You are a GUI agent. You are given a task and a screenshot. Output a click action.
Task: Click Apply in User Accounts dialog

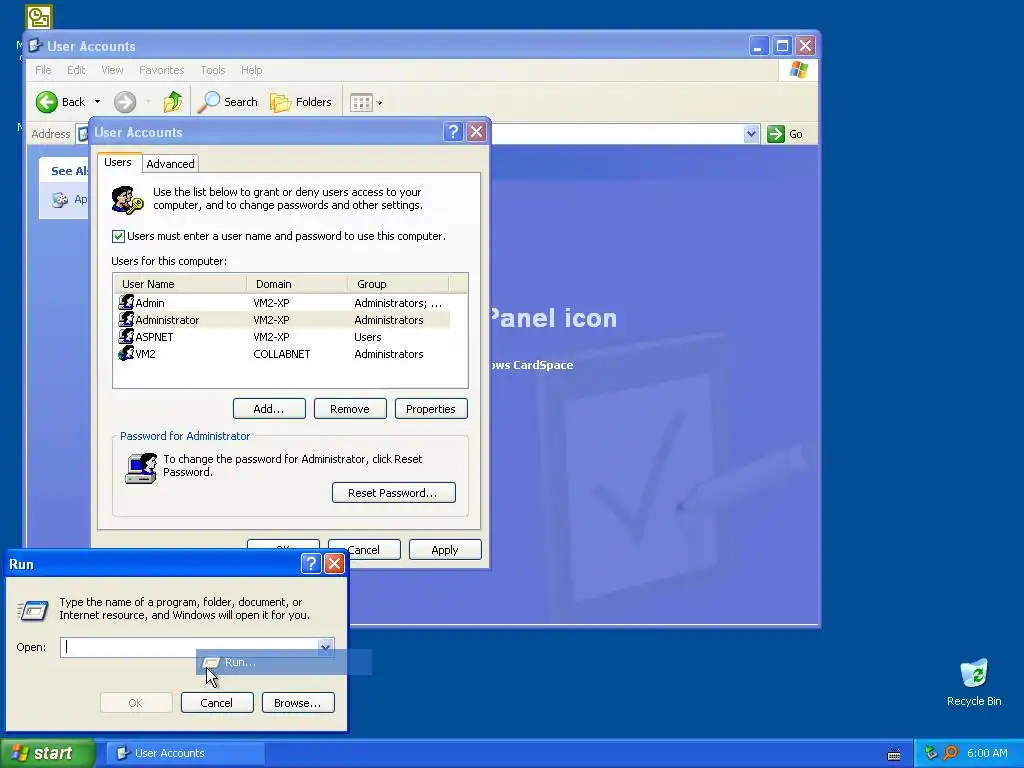click(445, 550)
